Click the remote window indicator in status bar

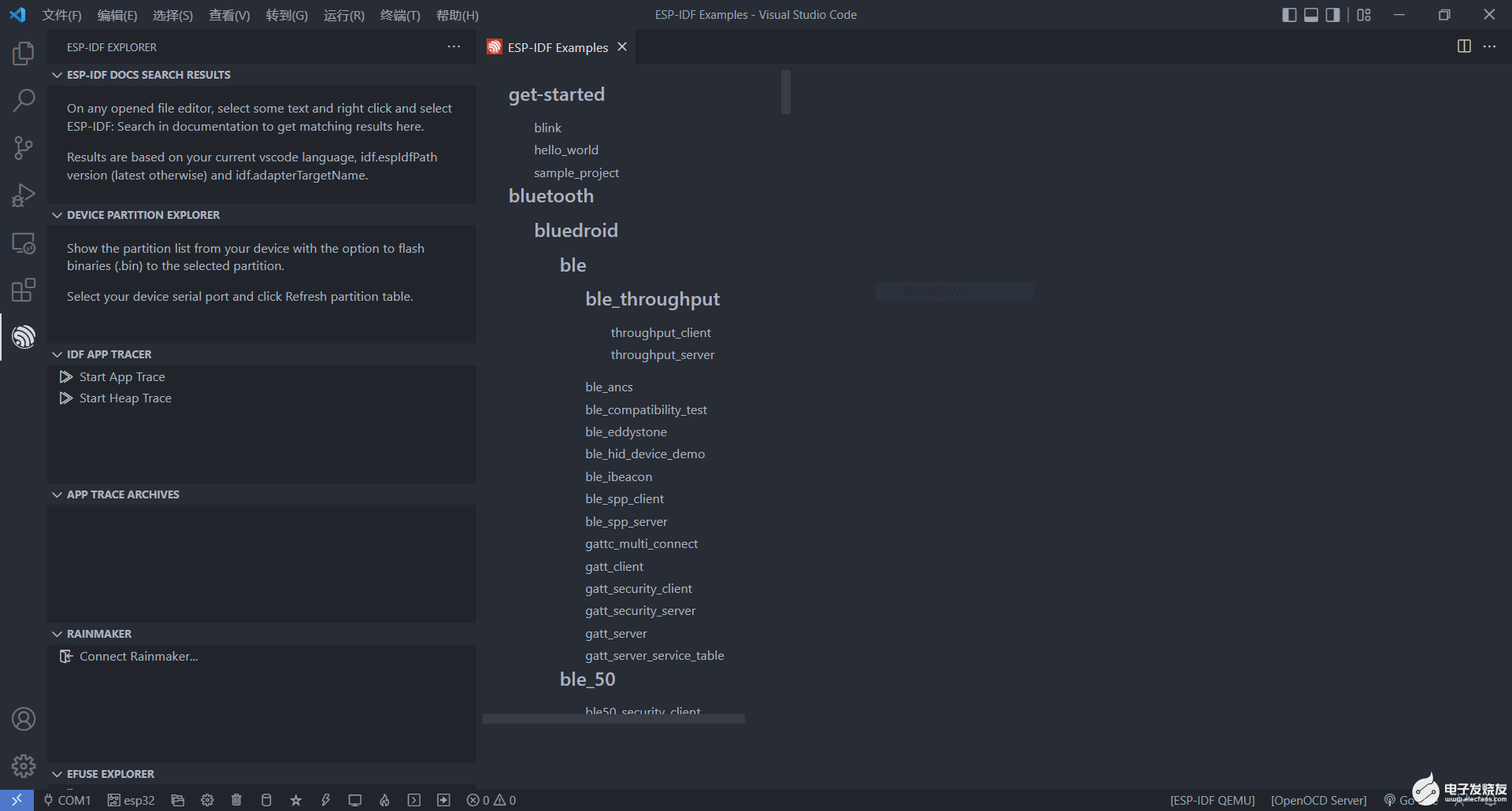(17, 800)
